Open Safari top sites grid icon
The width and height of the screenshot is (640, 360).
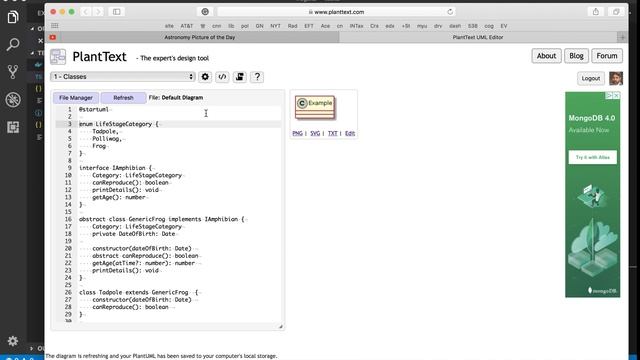click(x=55, y=26)
